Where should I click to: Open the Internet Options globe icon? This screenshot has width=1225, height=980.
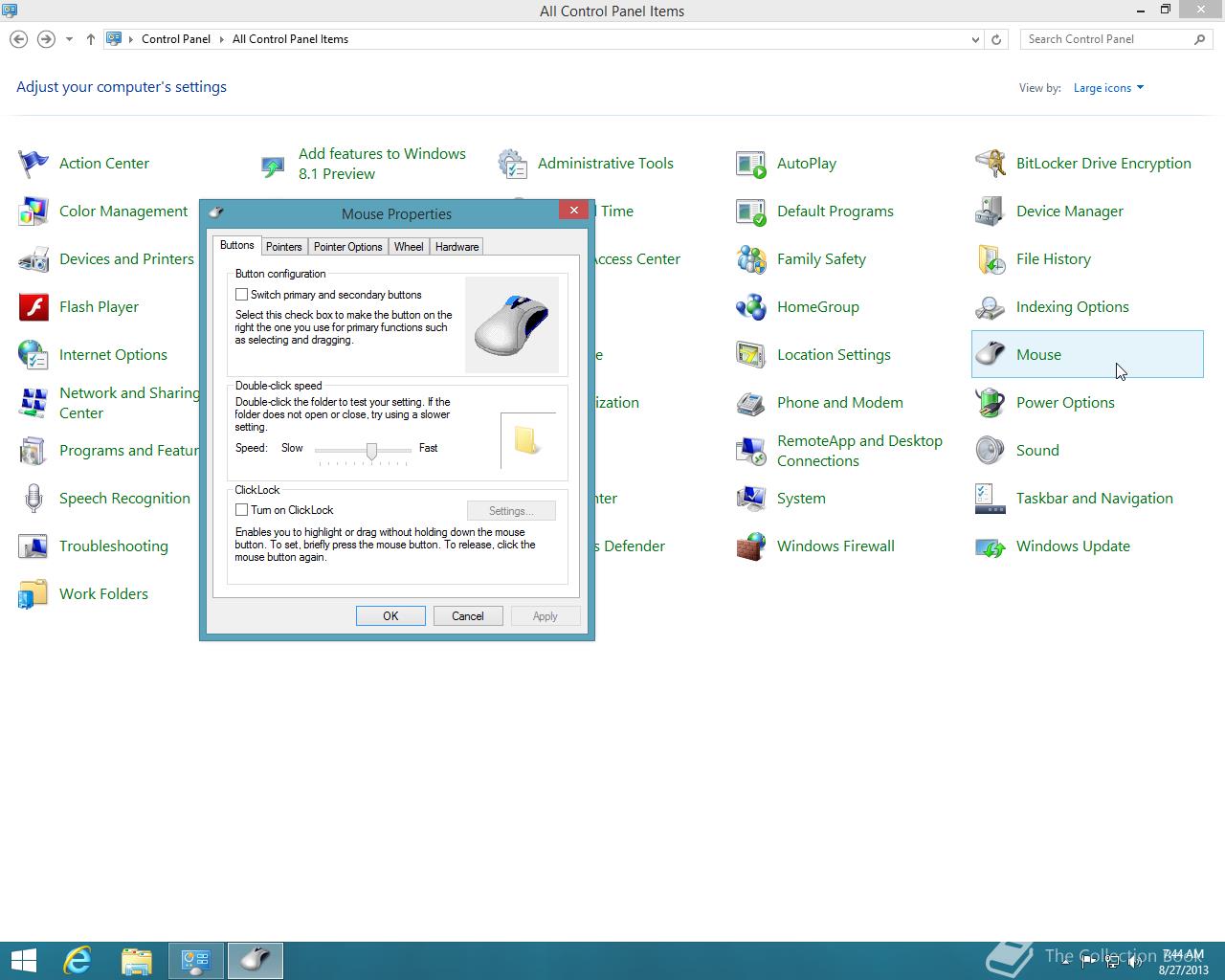(33, 355)
